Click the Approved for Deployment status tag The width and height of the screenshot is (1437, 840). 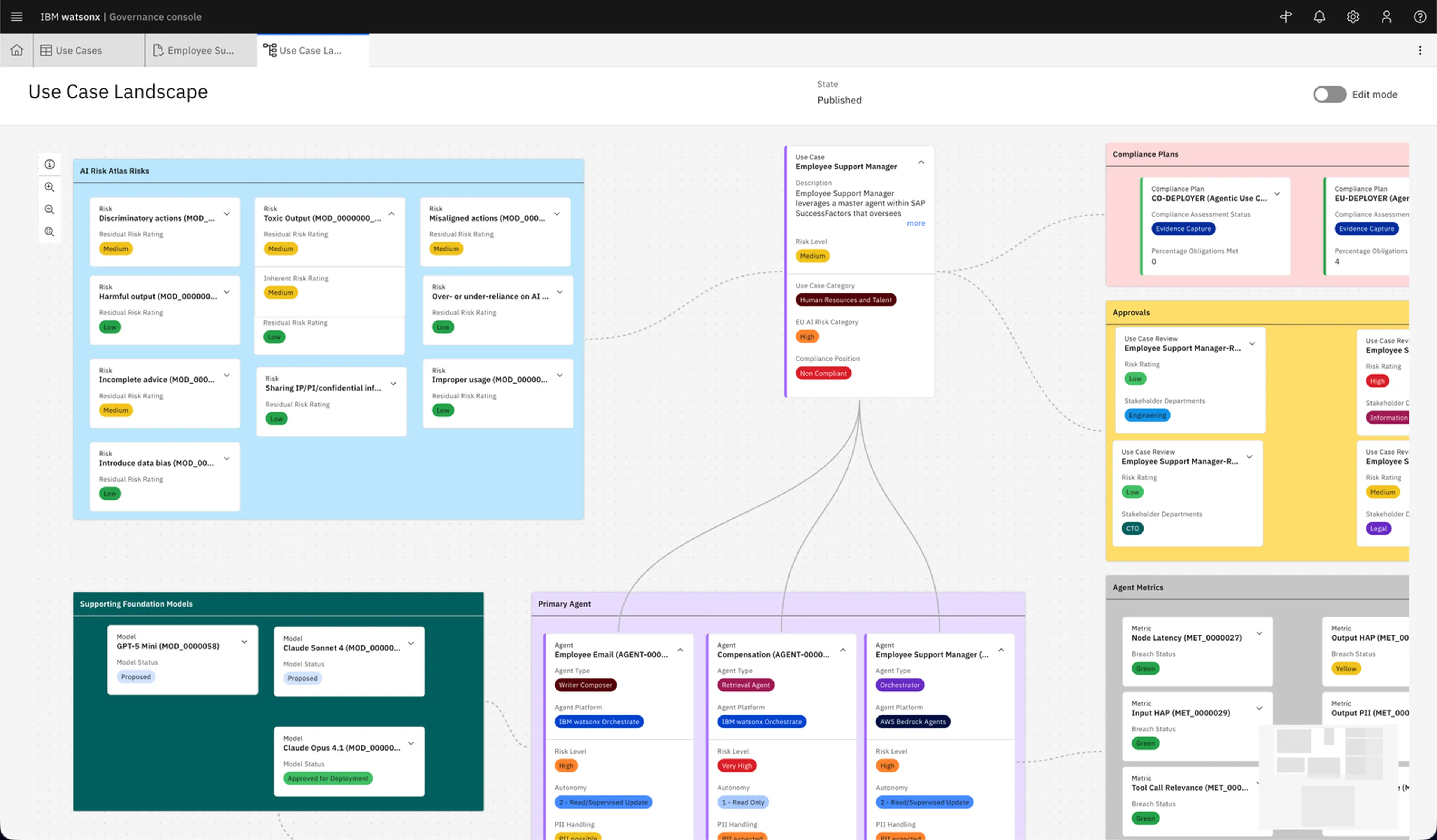coord(328,778)
